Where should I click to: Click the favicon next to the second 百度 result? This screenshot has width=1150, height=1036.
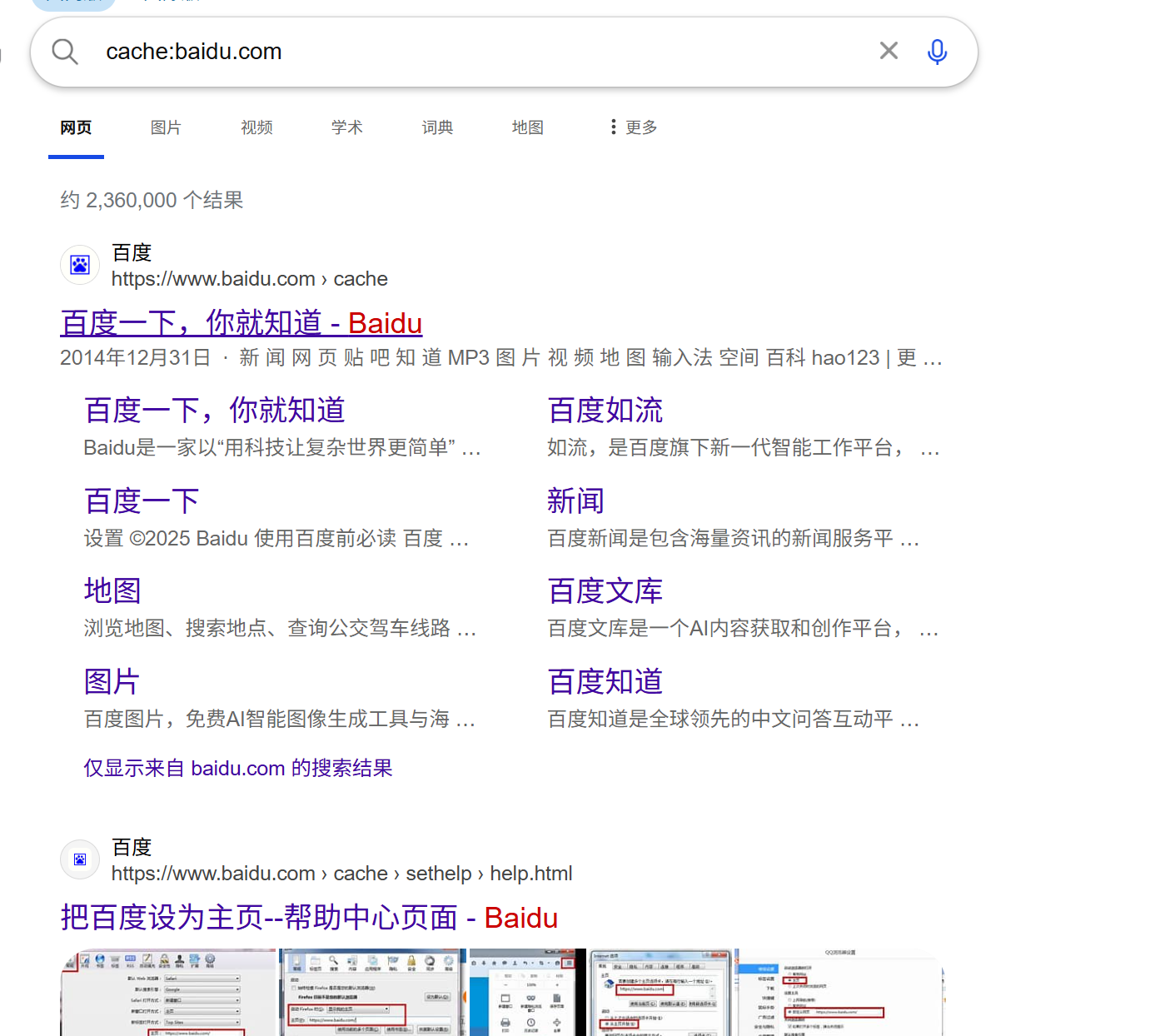(79, 859)
